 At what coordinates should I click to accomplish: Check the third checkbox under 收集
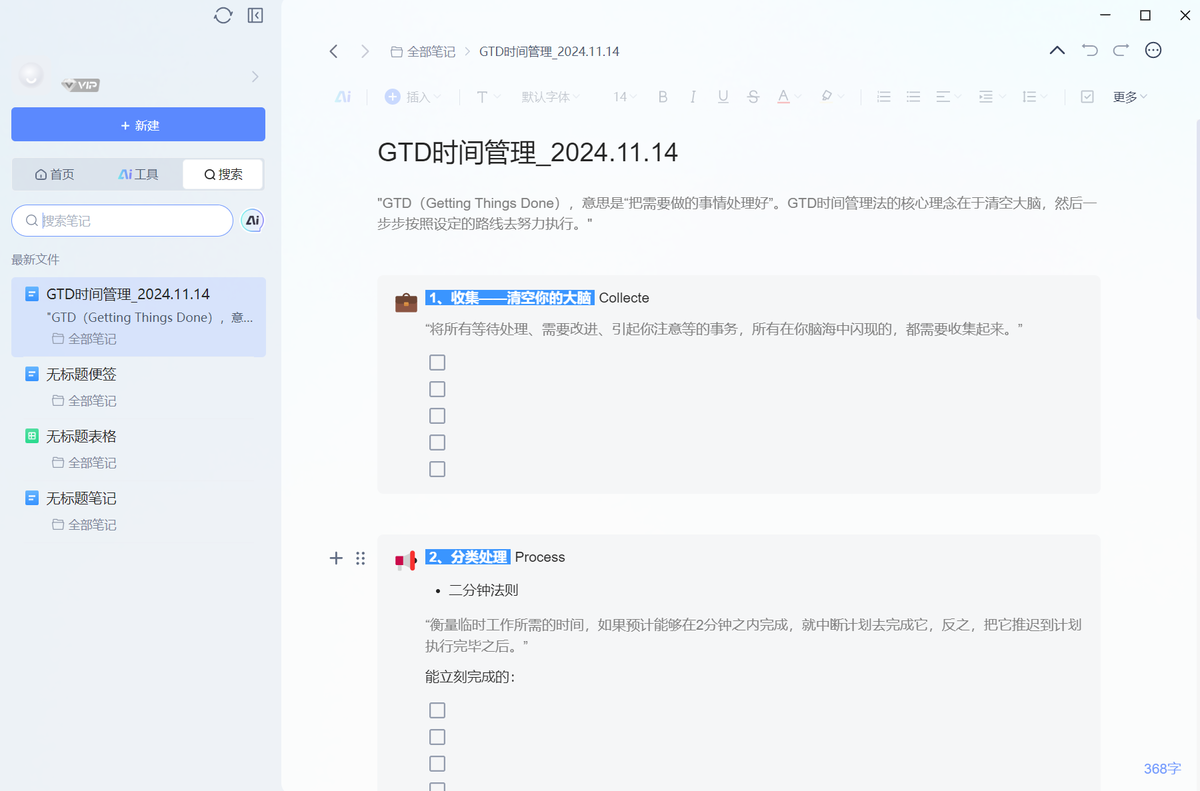tap(437, 416)
